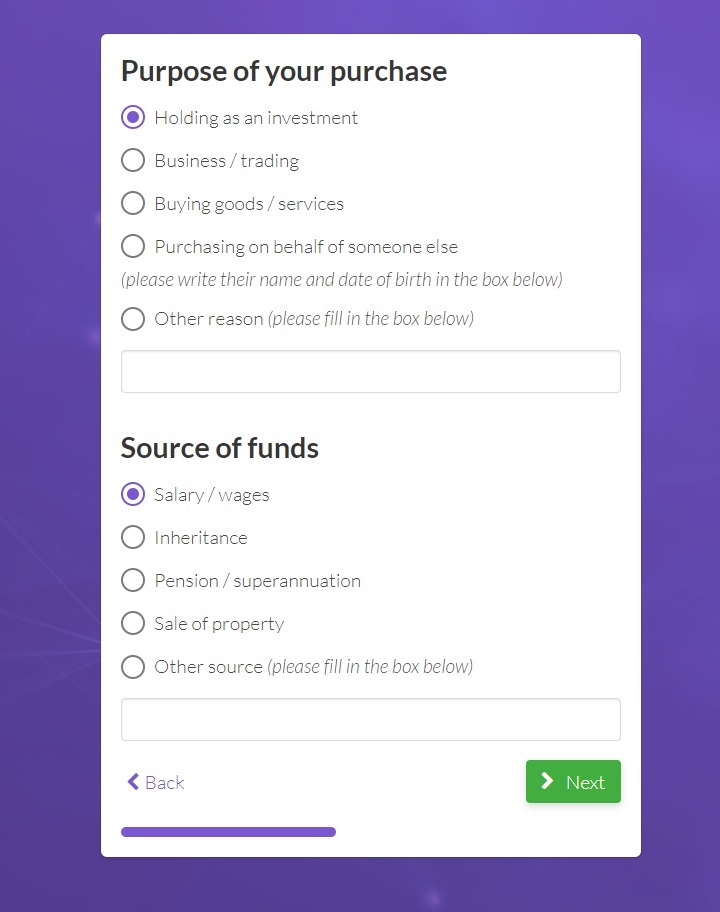Choose 'Buying goods / services' as purchase purpose
Image resolution: width=720 pixels, height=912 pixels.
click(133, 203)
